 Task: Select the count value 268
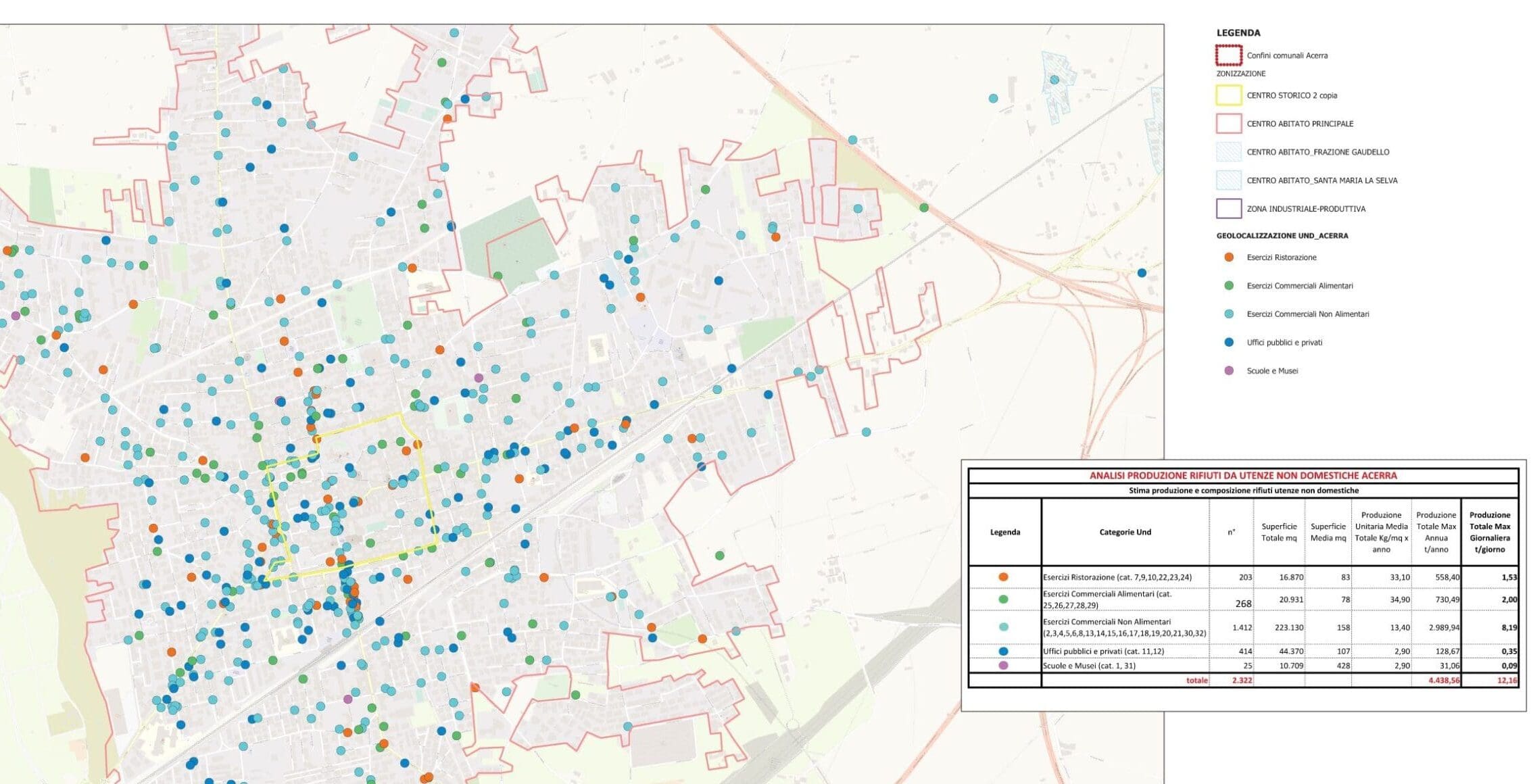click(1243, 604)
